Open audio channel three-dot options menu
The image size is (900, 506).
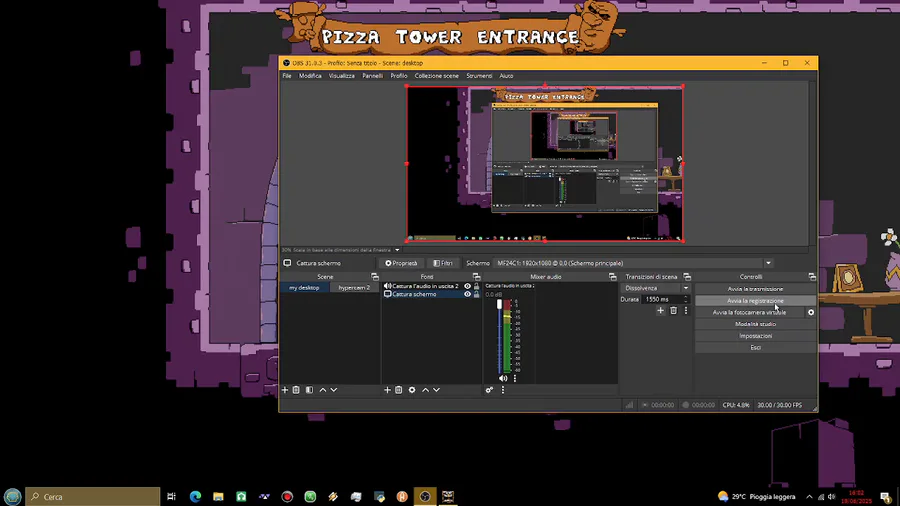pyautogui.click(x=515, y=378)
